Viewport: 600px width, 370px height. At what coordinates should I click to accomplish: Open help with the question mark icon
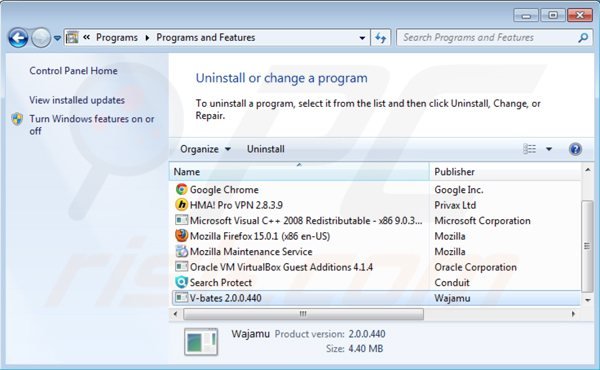575,149
